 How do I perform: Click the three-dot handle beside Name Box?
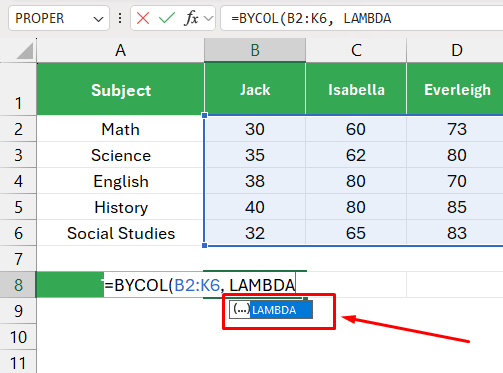(120, 18)
